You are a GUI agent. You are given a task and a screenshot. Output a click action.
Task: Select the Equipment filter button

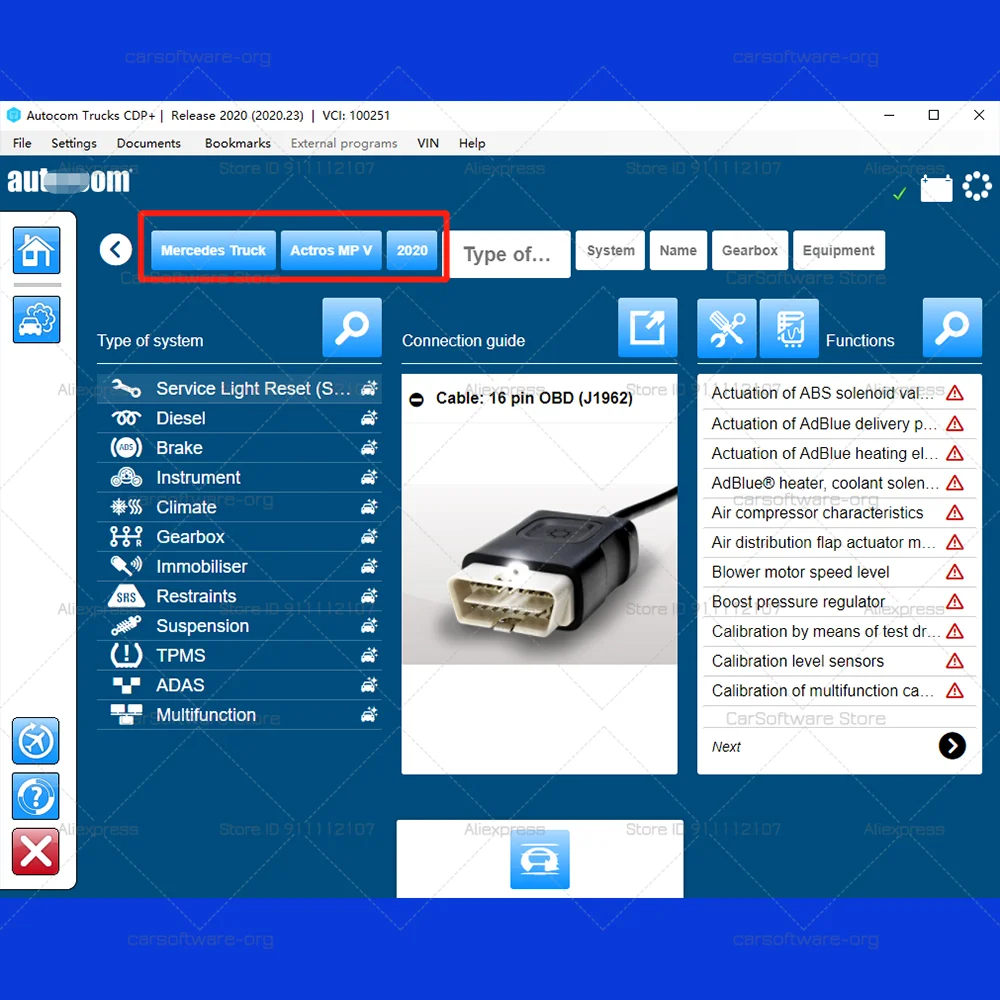(839, 251)
